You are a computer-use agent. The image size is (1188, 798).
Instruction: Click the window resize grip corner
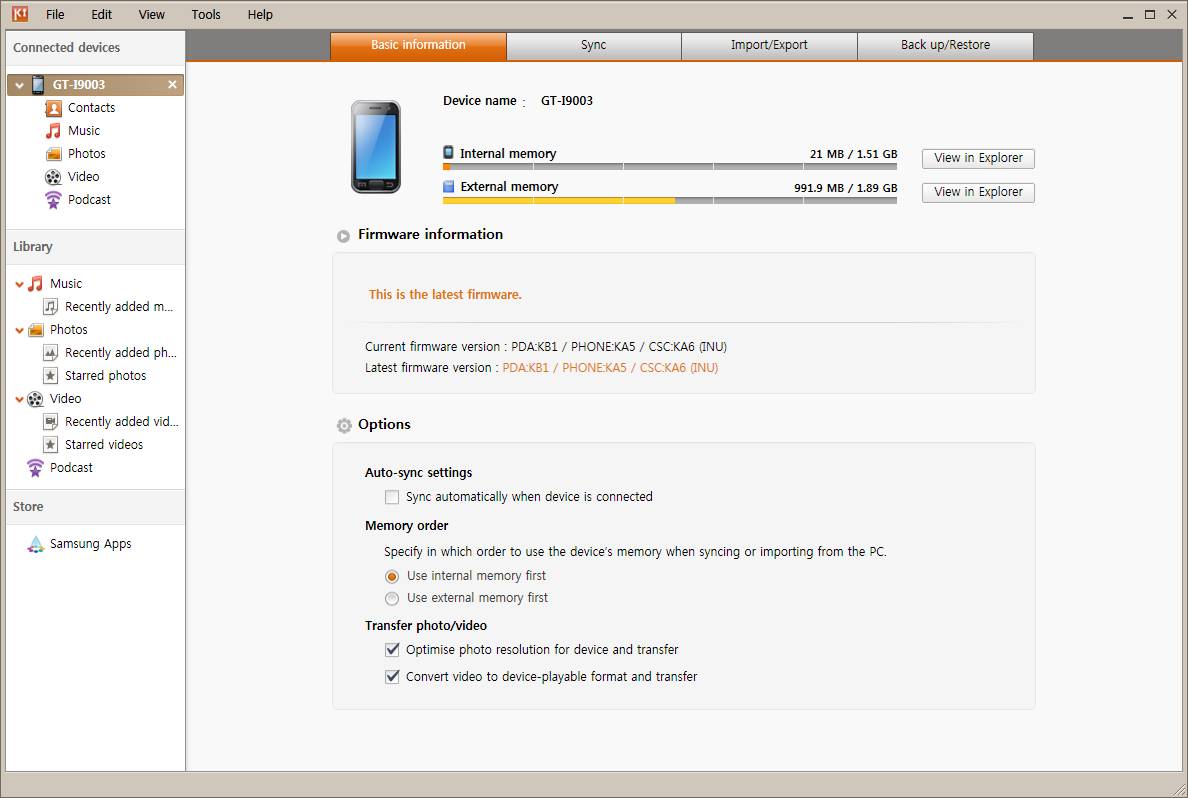point(1178,788)
